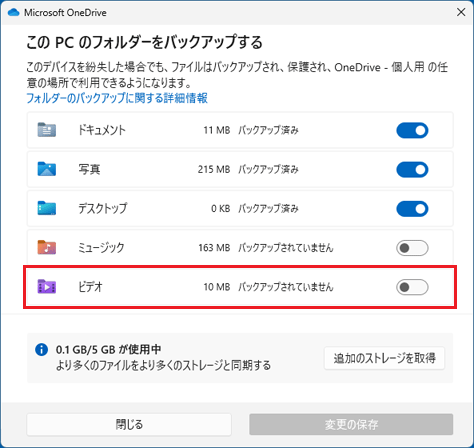Click the ドキュメント folder icon
This screenshot has width=474, height=448.
pos(47,130)
